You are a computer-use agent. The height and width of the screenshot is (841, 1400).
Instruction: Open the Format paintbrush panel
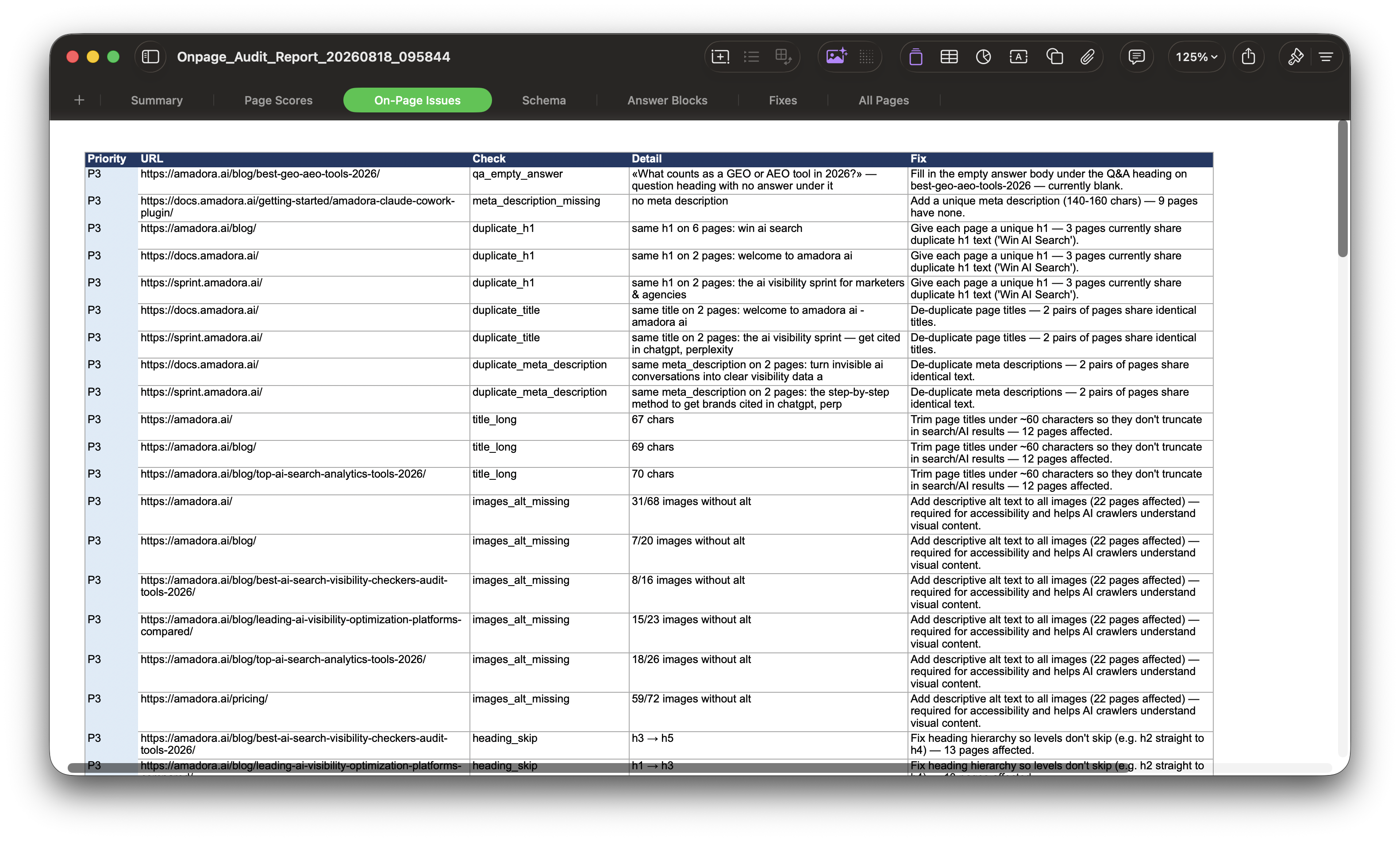1295,57
